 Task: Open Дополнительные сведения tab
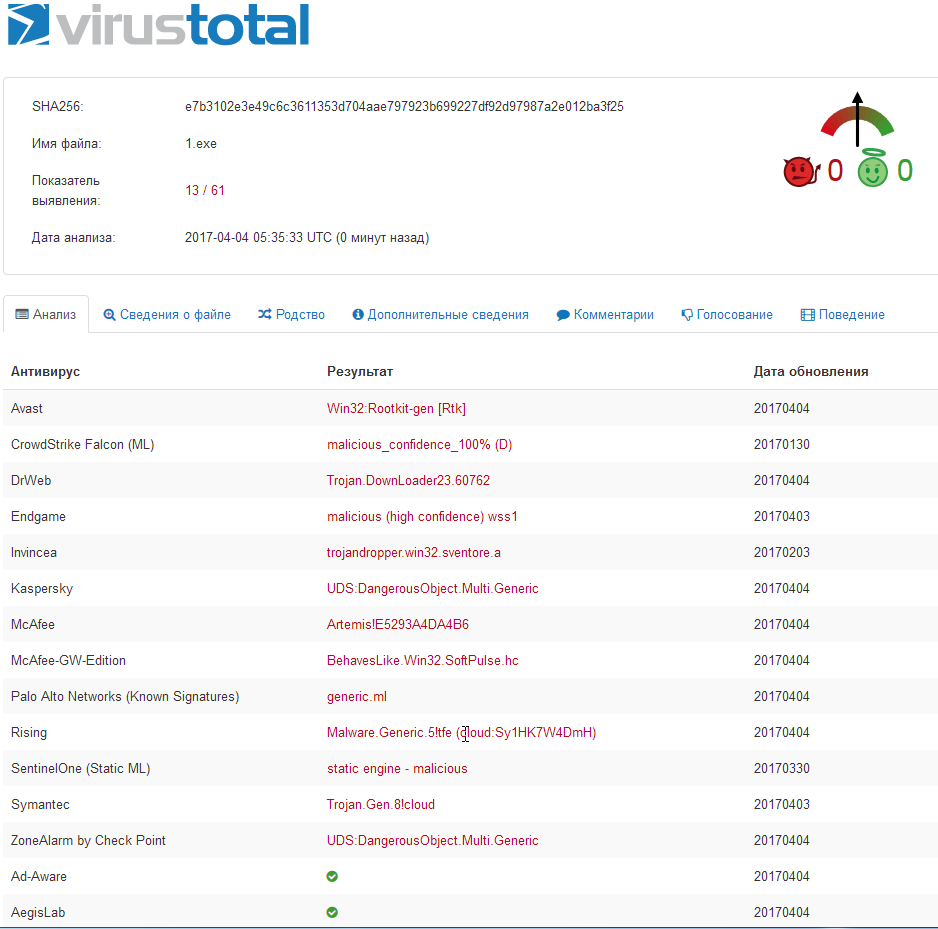pyautogui.click(x=440, y=314)
